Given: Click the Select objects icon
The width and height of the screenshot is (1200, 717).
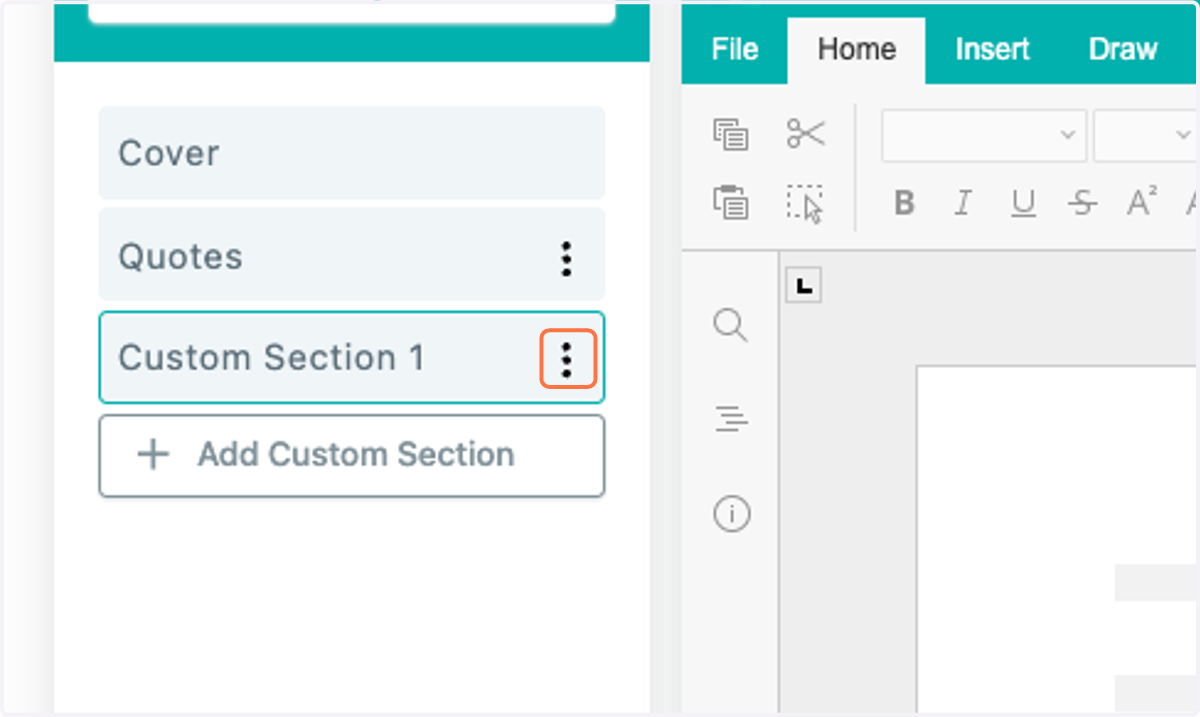Looking at the screenshot, I should [805, 203].
